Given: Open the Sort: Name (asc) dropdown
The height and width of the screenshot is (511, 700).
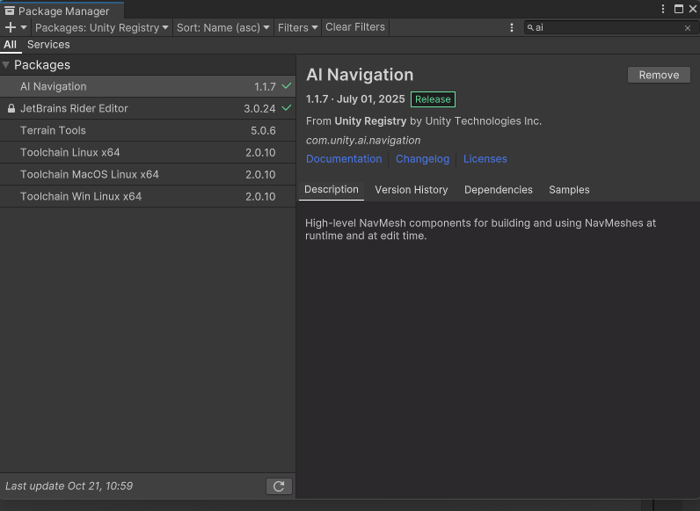Looking at the screenshot, I should pyautogui.click(x=223, y=28).
